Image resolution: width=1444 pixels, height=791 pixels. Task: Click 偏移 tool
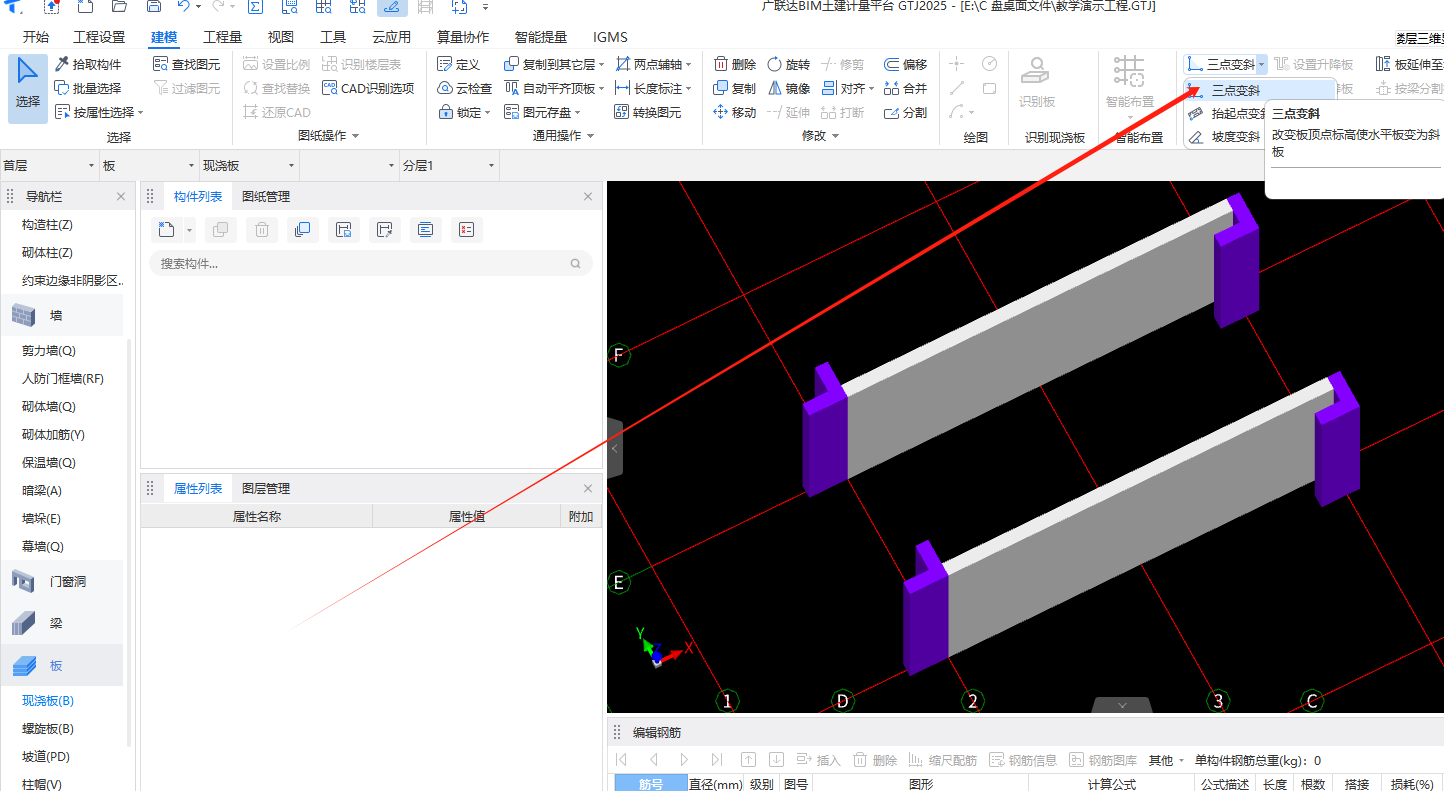(906, 64)
